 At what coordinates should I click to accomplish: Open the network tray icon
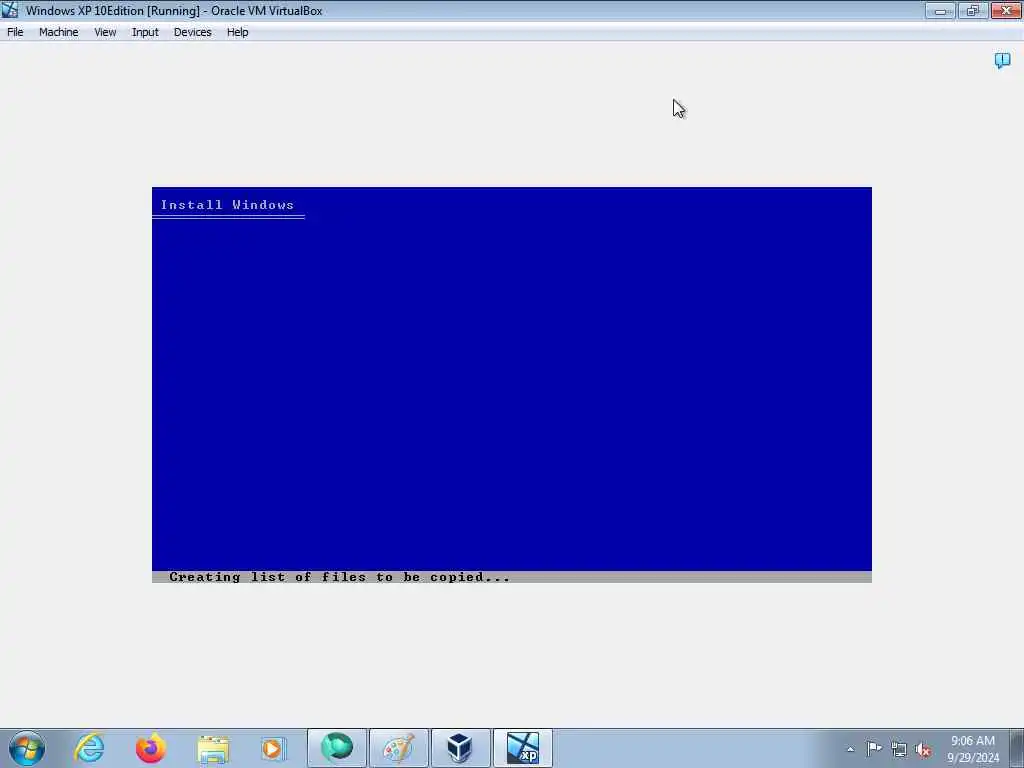tap(899, 750)
